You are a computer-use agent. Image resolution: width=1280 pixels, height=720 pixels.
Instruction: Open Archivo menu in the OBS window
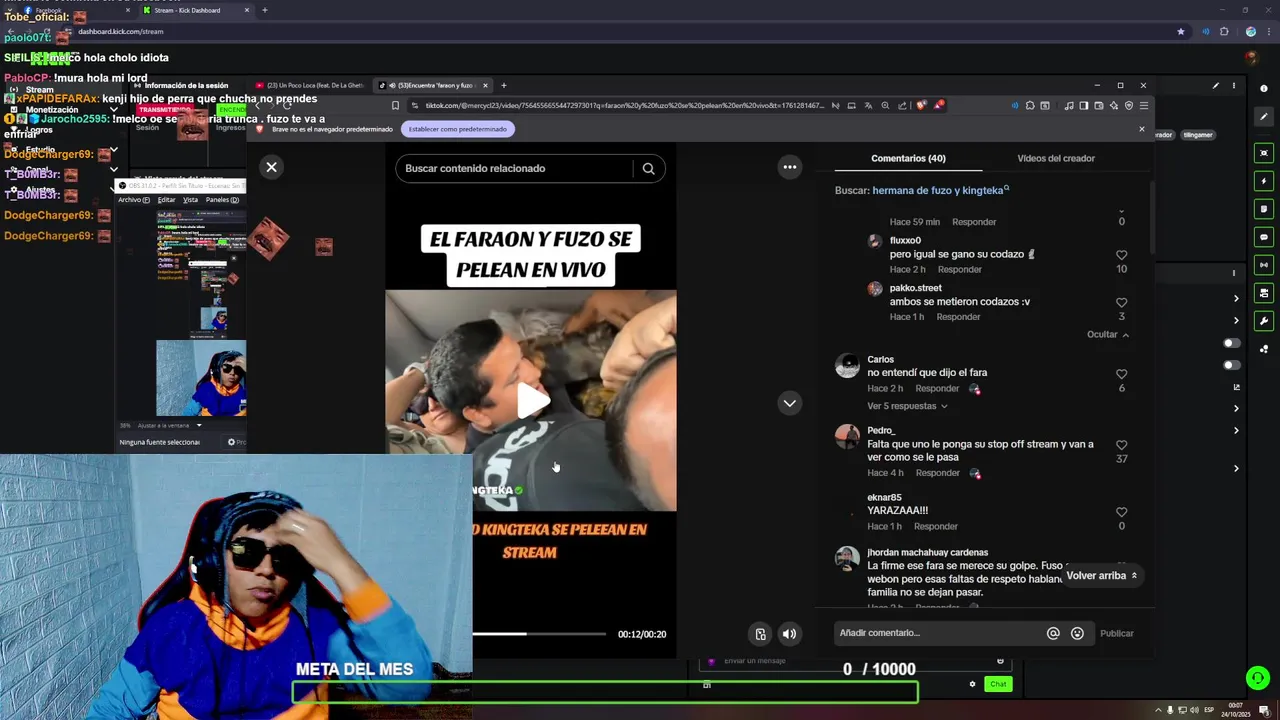(133, 200)
